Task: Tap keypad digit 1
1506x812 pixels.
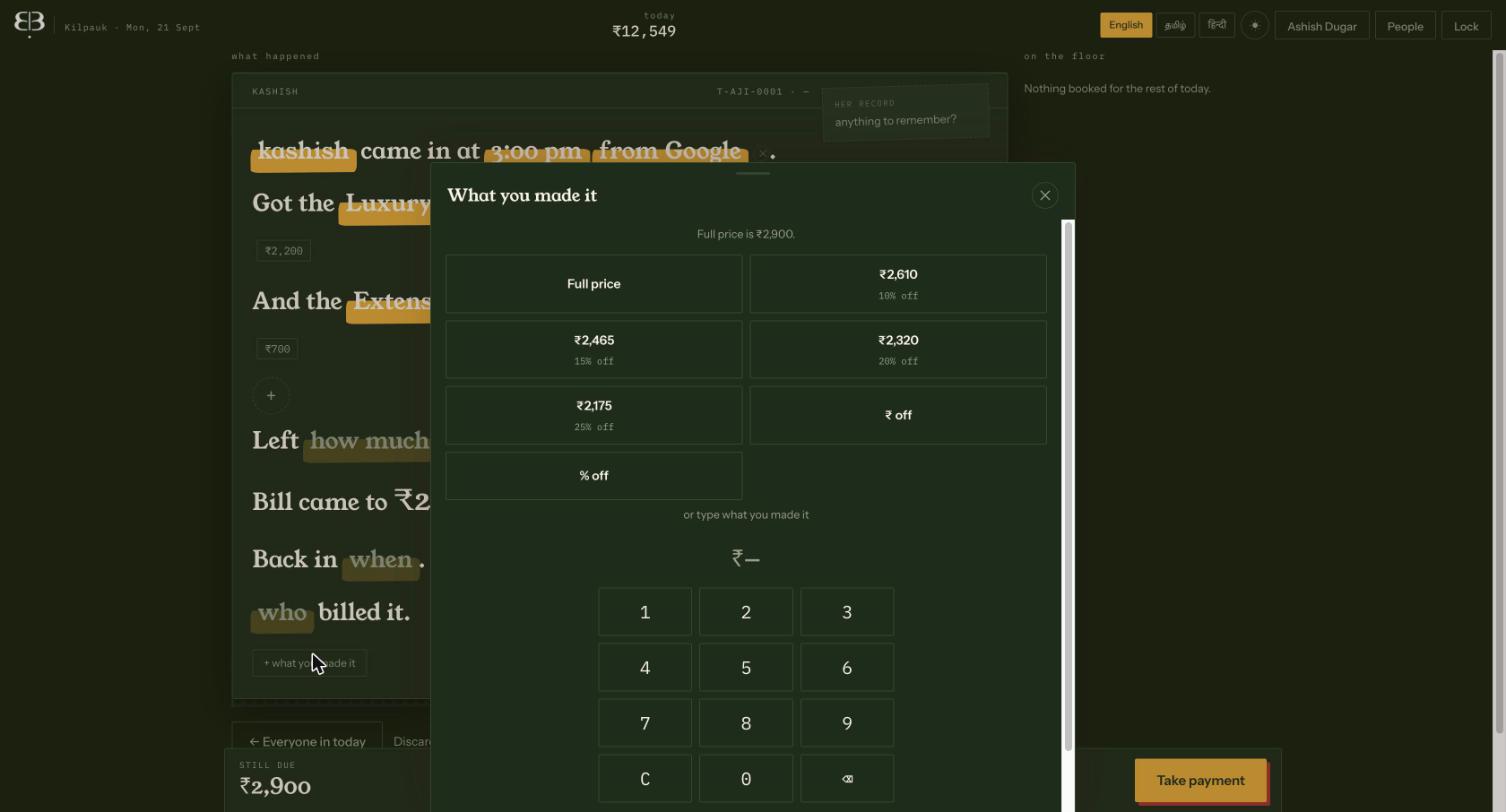Action: click(x=645, y=612)
